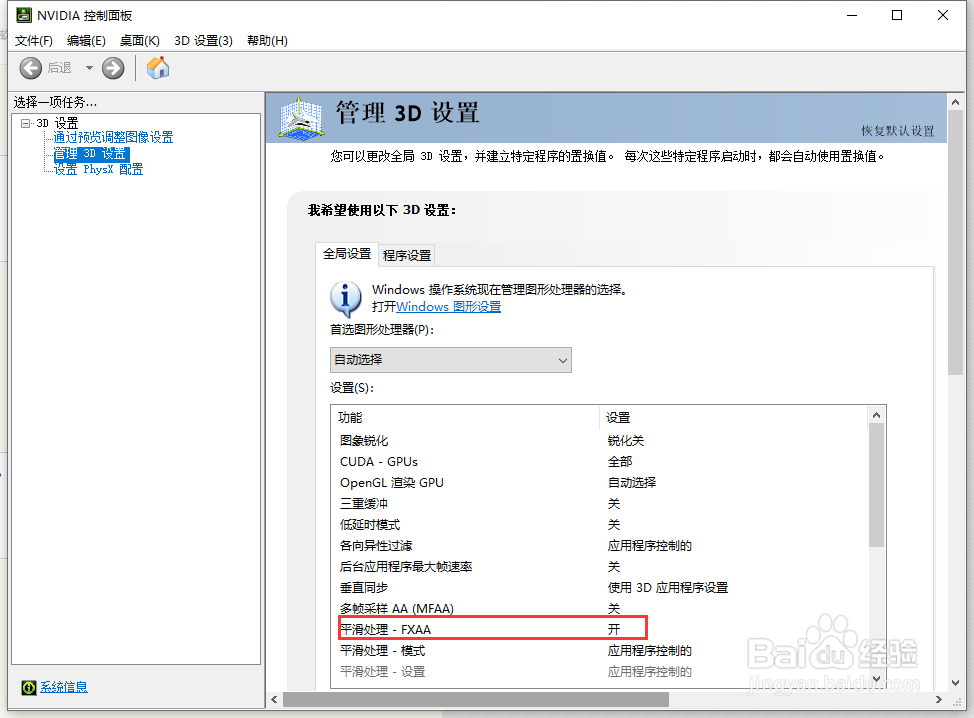
Task: Open the 首选图形处理器 dropdown
Action: [x=450, y=360]
